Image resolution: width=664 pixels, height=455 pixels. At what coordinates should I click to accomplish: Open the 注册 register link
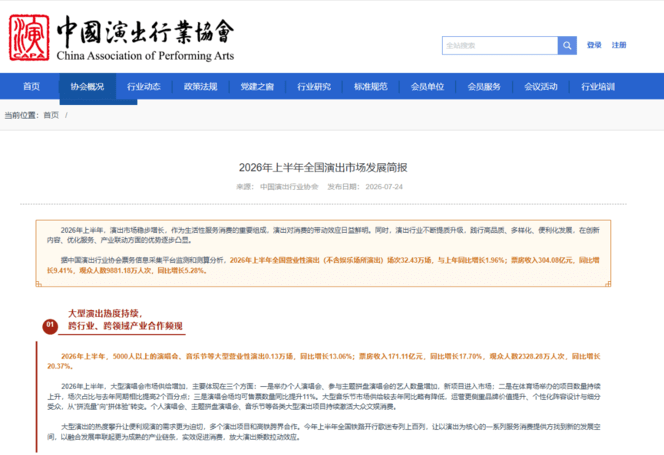pyautogui.click(x=619, y=45)
